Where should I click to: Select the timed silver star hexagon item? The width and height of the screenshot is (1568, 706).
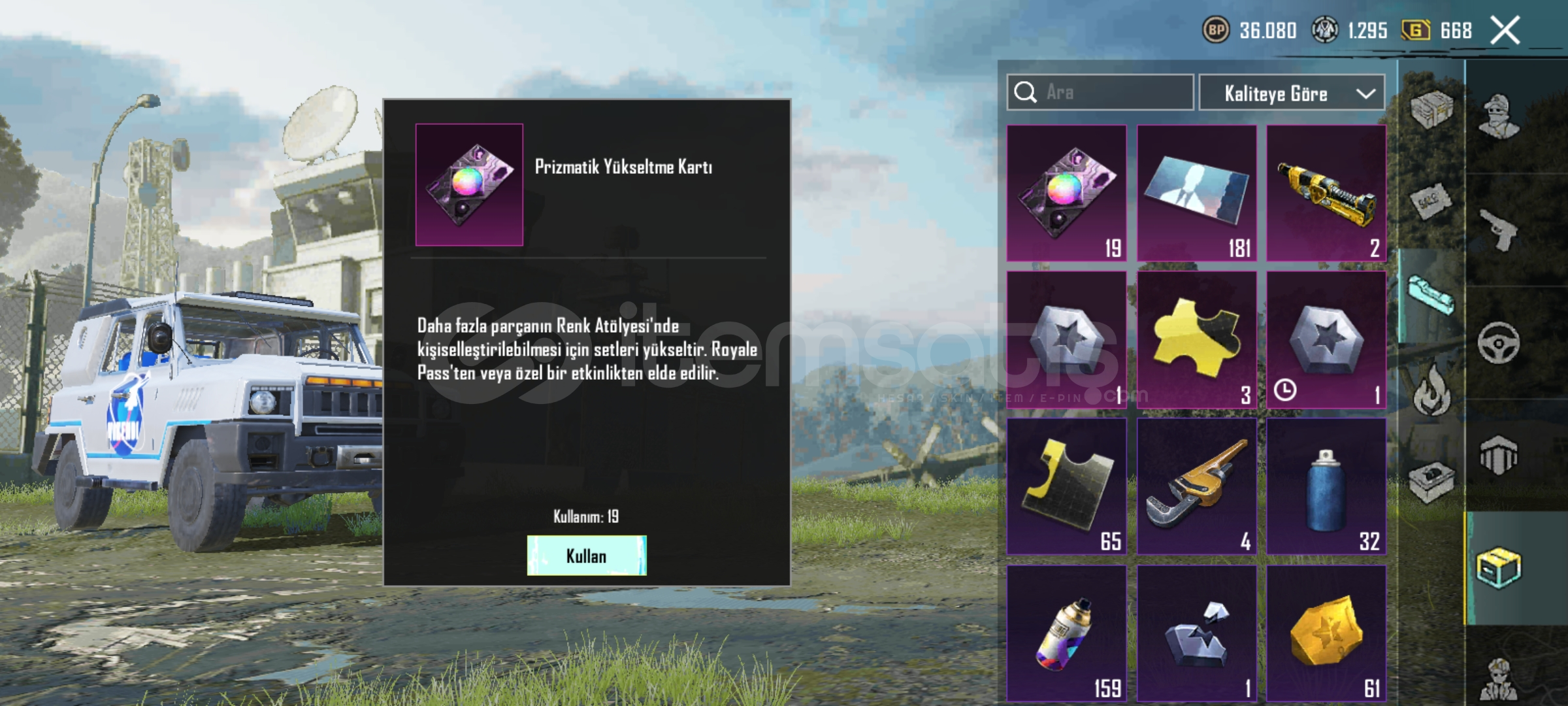click(1326, 340)
